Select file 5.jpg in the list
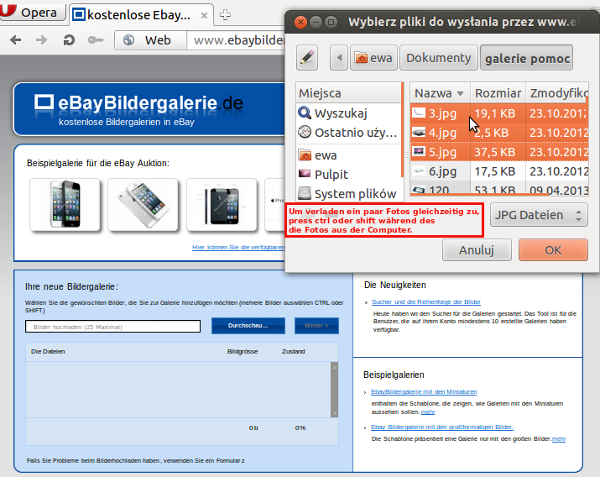Viewport: 600px width, 477px height. coord(499,152)
